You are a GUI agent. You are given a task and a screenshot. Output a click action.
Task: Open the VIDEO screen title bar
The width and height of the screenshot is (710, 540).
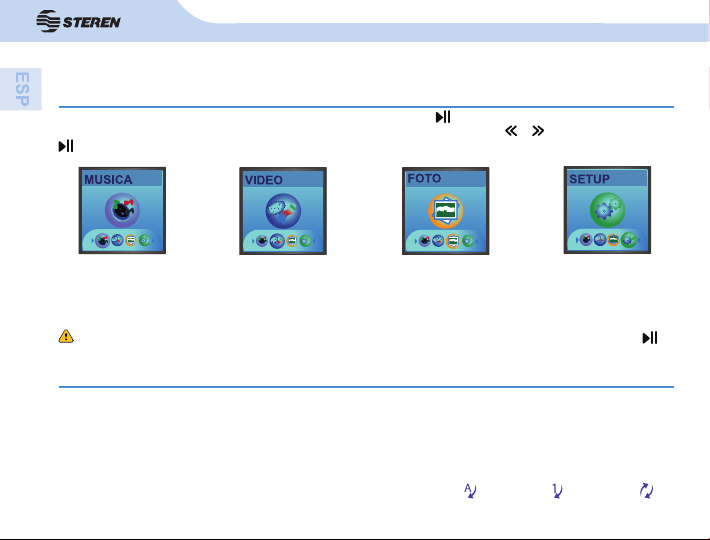point(283,180)
